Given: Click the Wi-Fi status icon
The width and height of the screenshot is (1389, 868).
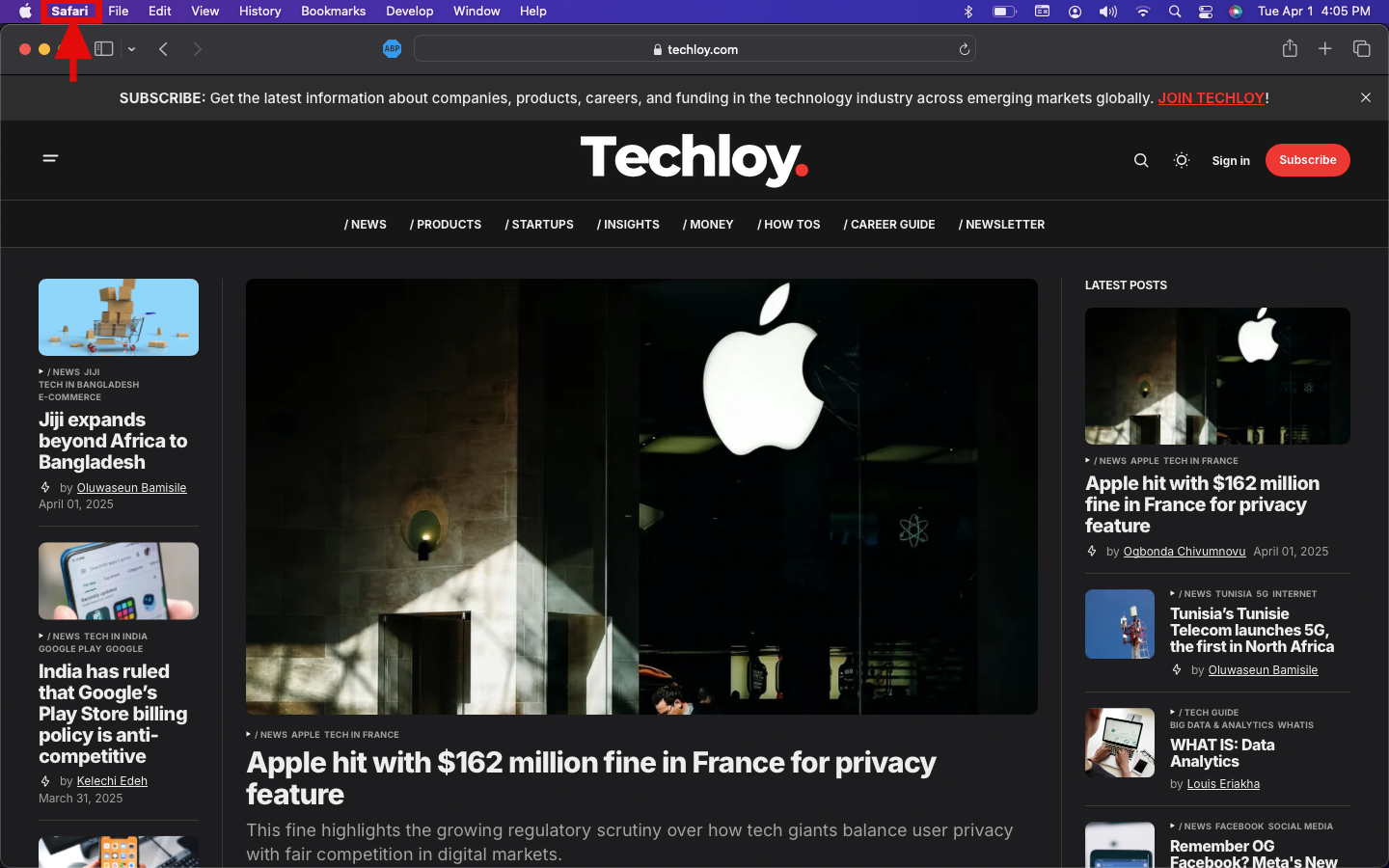Looking at the screenshot, I should click(x=1143, y=12).
